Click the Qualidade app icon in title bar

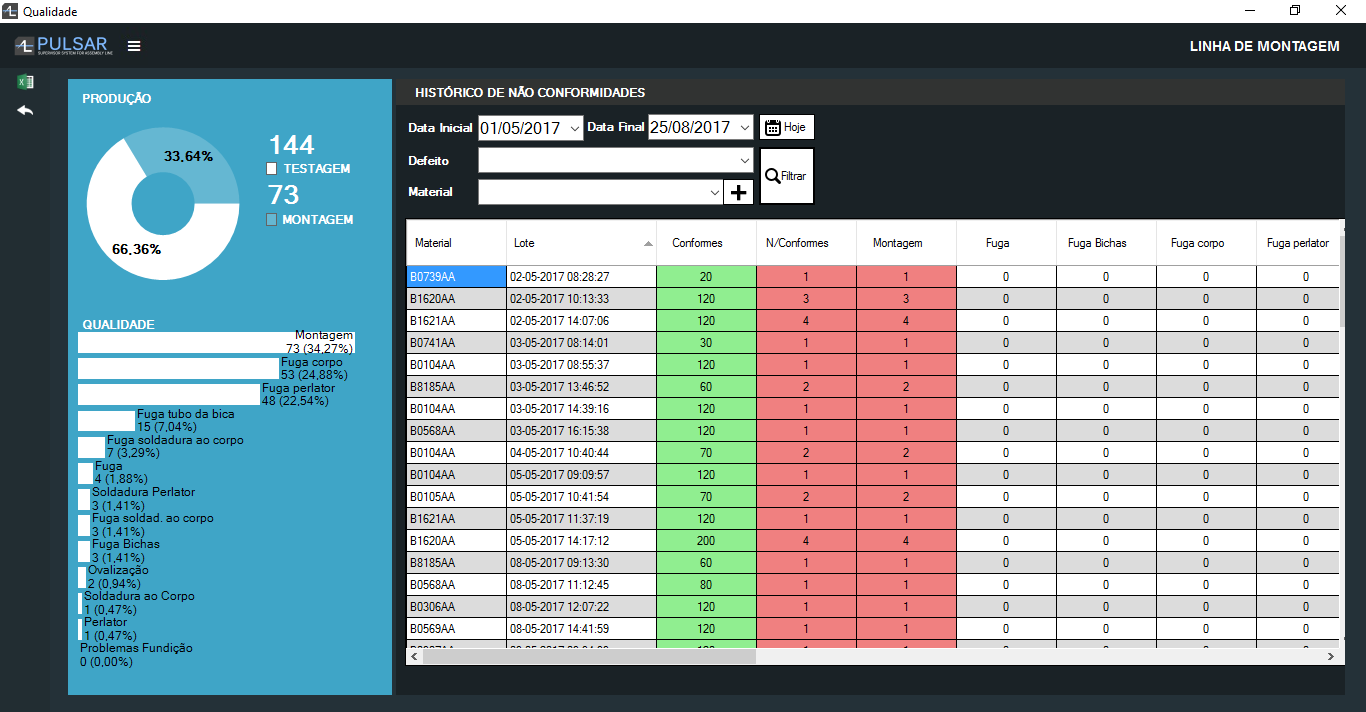11,11
